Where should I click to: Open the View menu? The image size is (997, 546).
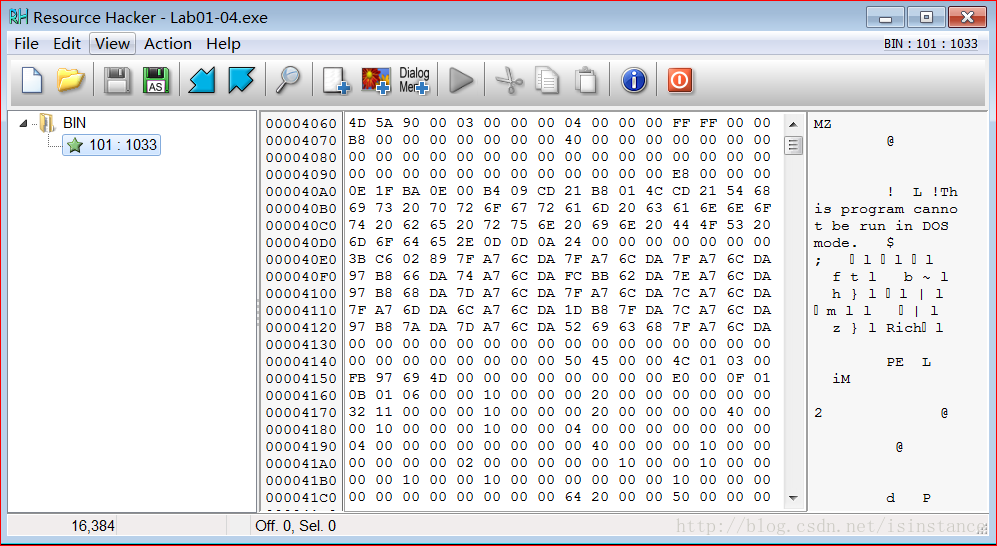(113, 44)
